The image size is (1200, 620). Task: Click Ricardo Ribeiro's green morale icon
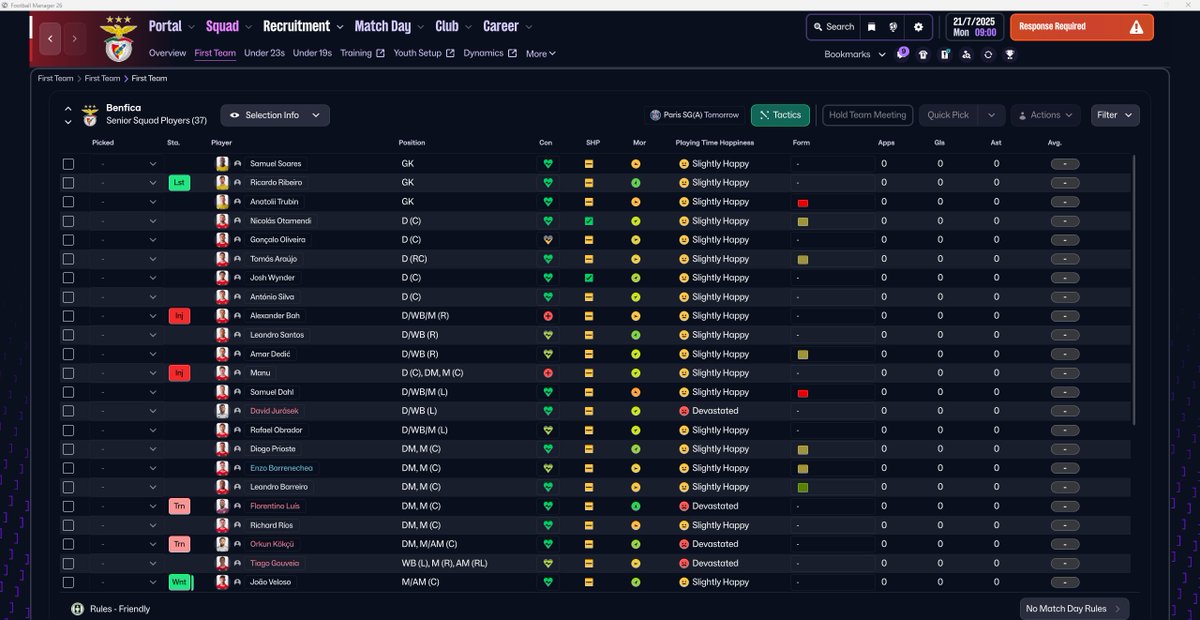coord(636,183)
